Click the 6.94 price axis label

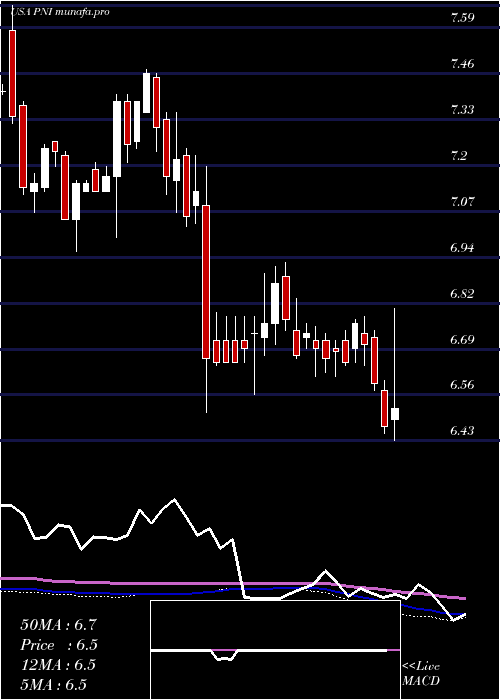point(462,248)
